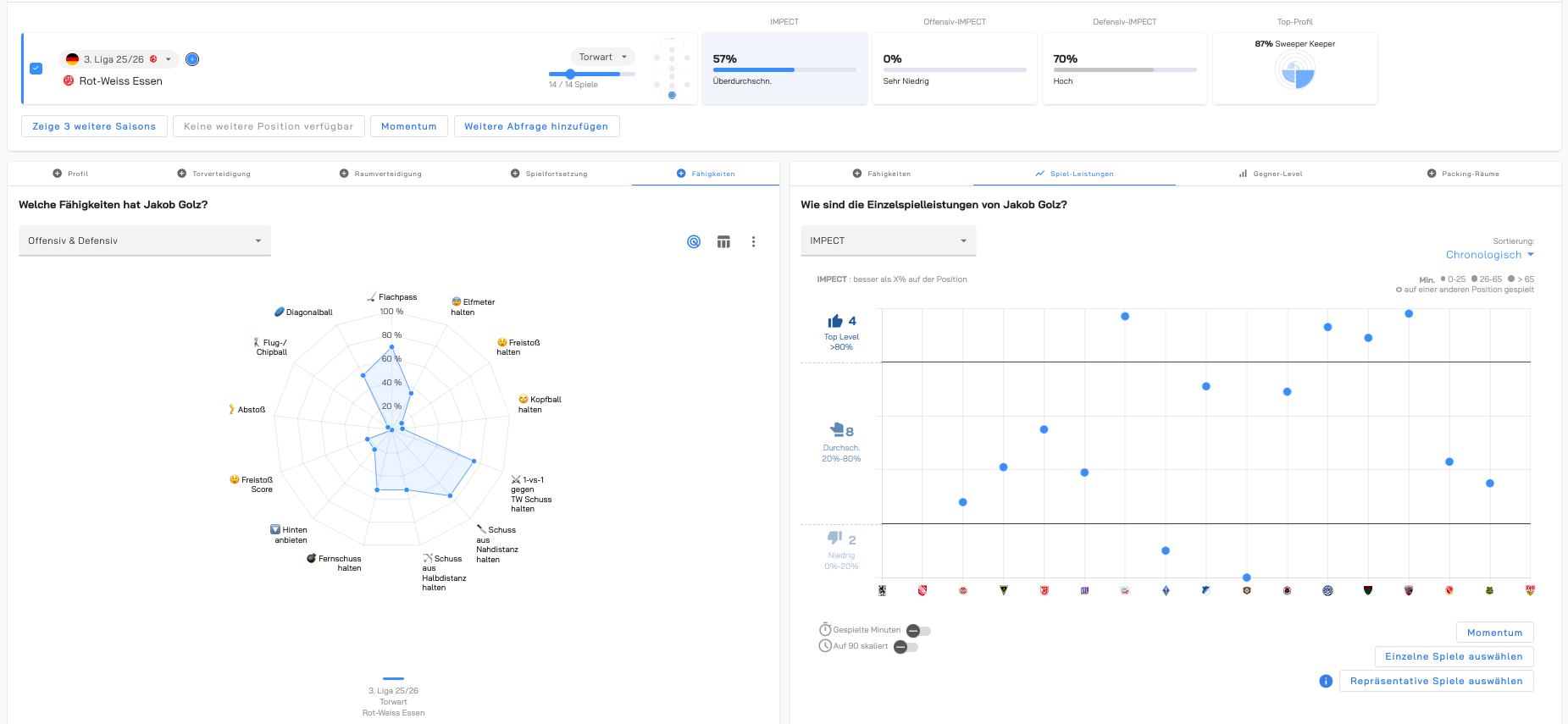Click info icon beside Repräsentative Spiele
This screenshot has width=1568, height=724.
pyautogui.click(x=1326, y=682)
